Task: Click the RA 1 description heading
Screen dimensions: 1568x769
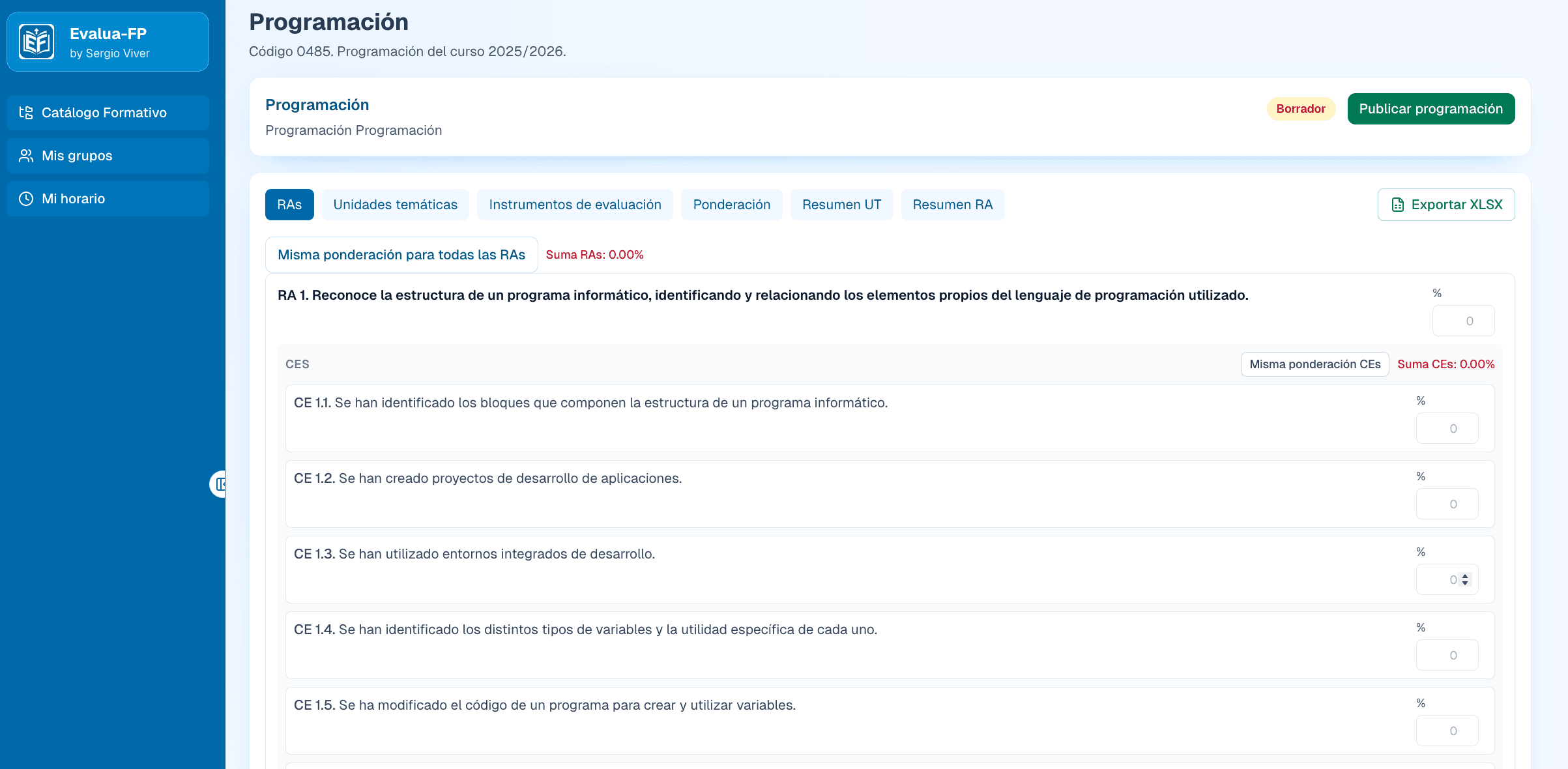Action: 763,295
